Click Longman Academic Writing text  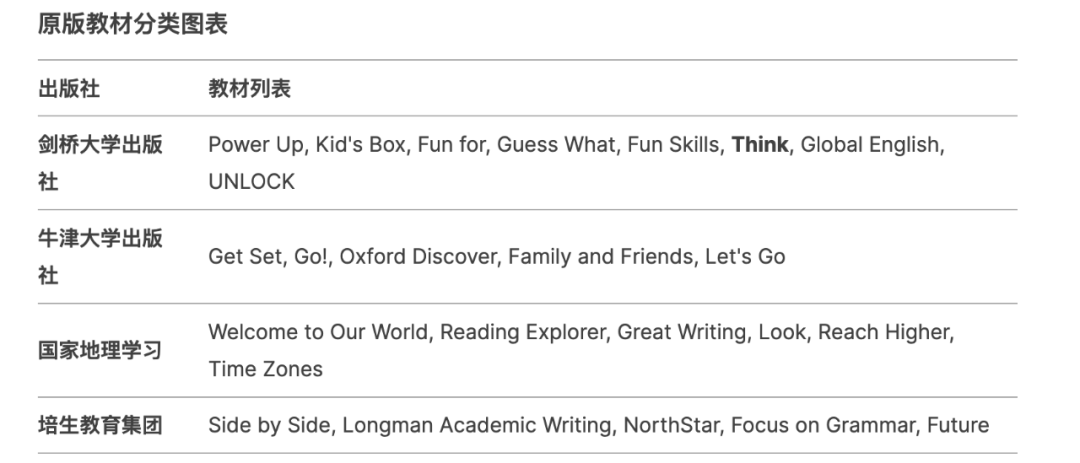(x=477, y=425)
